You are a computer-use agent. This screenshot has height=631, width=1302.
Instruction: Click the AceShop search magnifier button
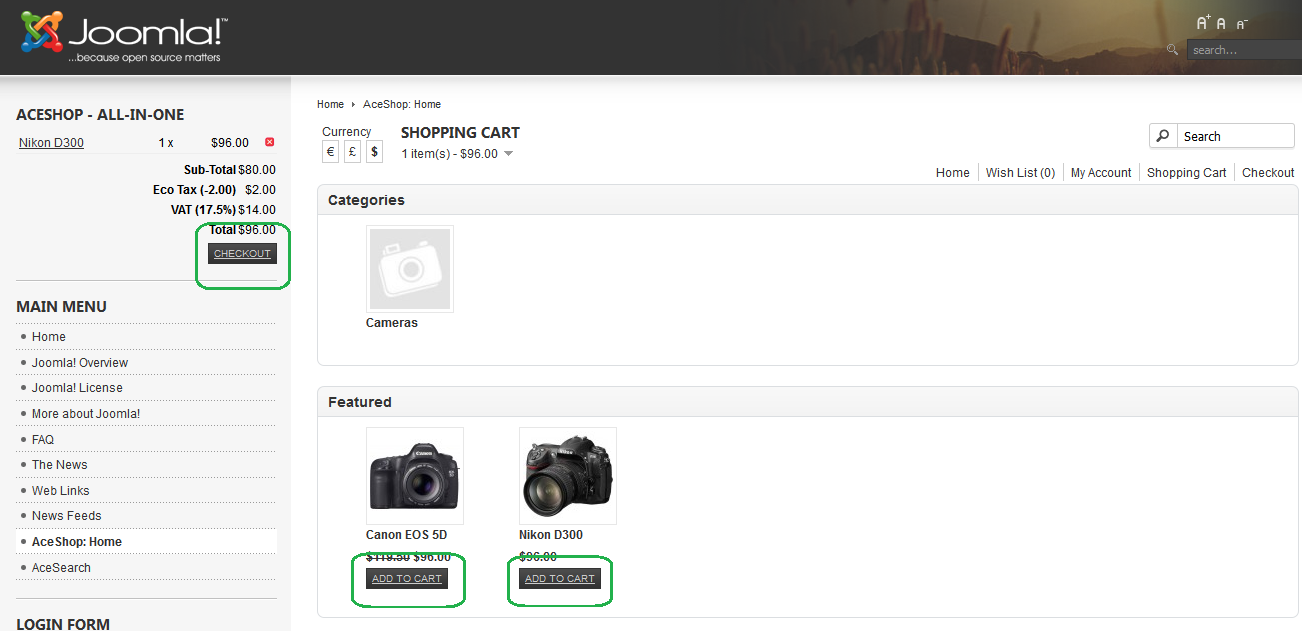1163,136
